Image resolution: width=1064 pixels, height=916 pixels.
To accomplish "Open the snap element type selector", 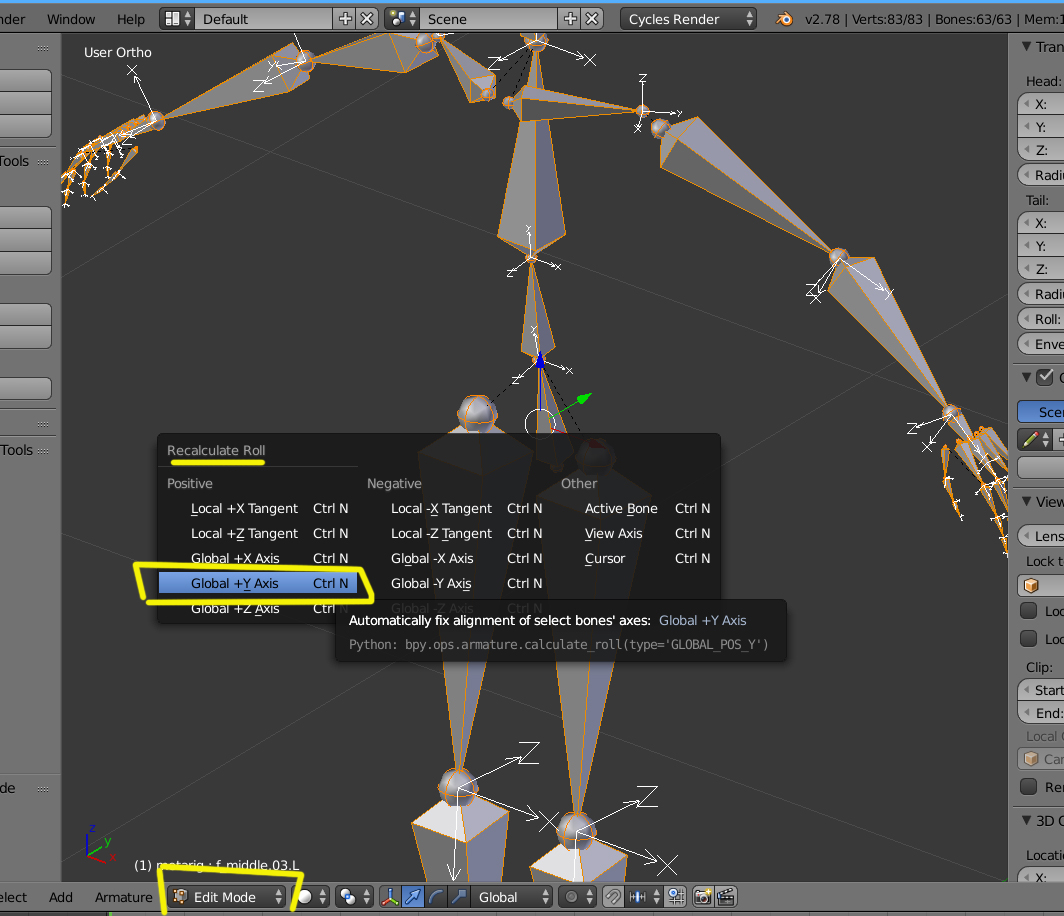I will tap(644, 897).
